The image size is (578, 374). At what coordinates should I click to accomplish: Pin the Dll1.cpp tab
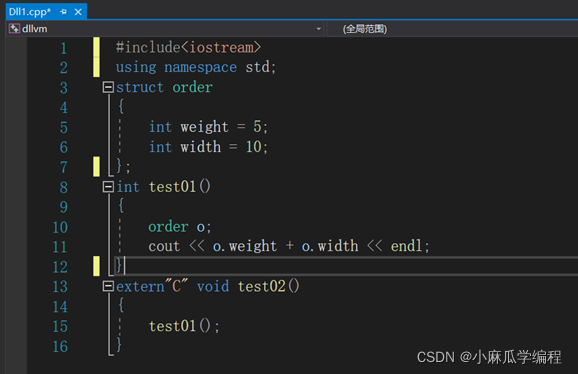tap(63, 12)
